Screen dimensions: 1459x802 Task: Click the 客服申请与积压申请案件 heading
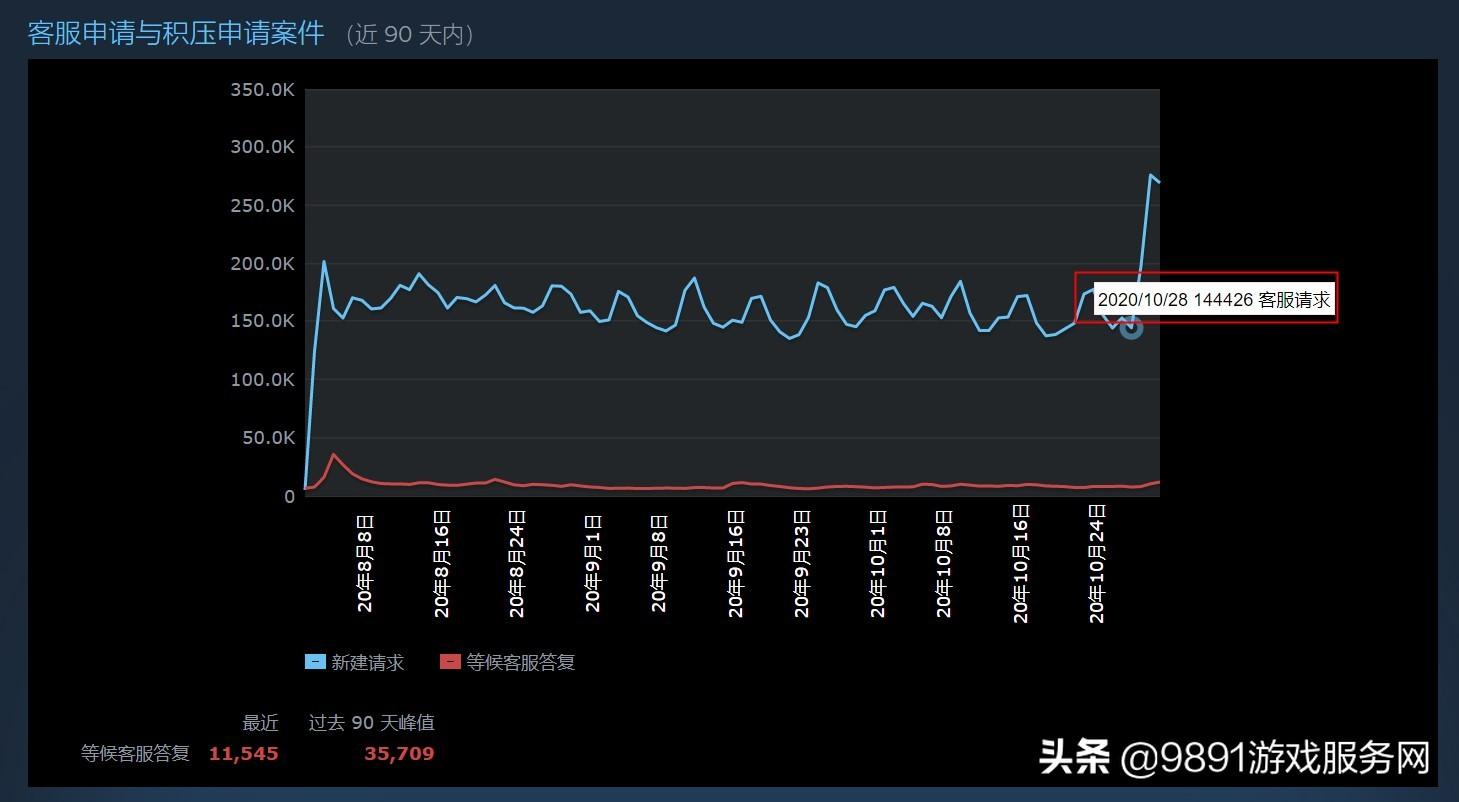[x=176, y=33]
